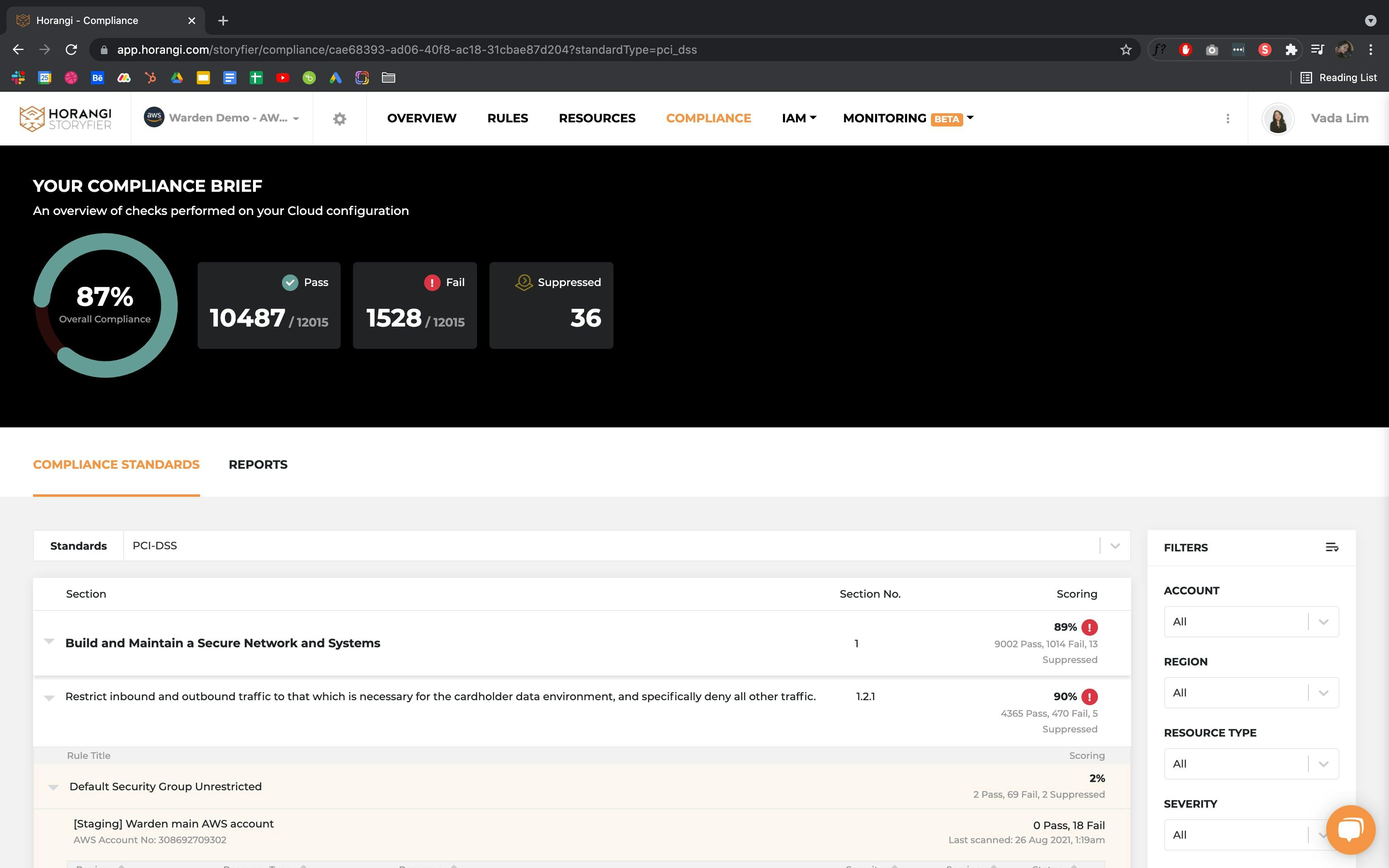This screenshot has width=1389, height=868.
Task: Switch to the Reports tab
Action: [x=258, y=465]
